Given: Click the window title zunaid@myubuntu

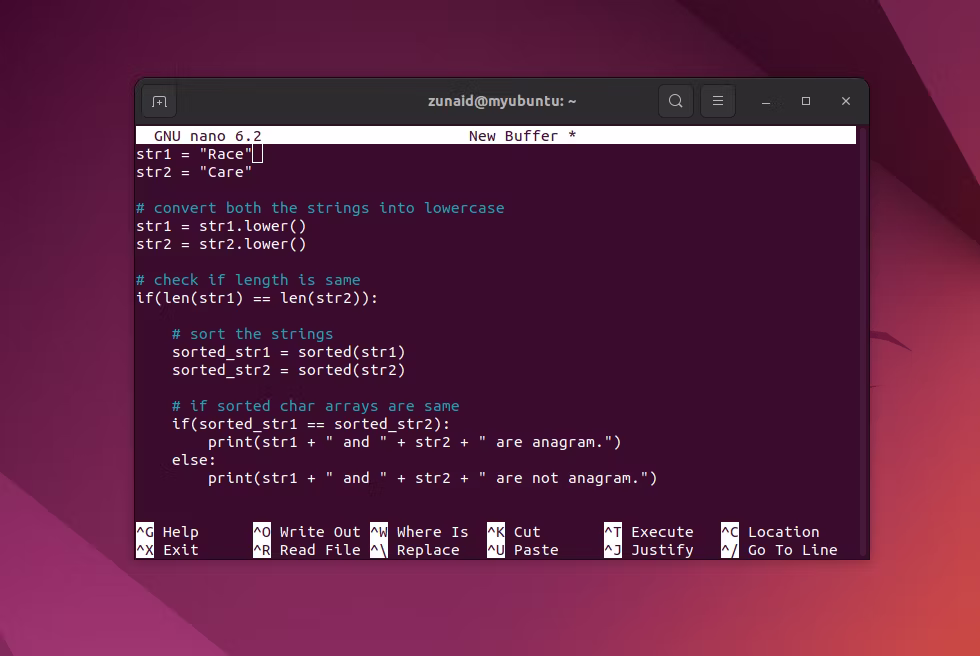Looking at the screenshot, I should [502, 101].
